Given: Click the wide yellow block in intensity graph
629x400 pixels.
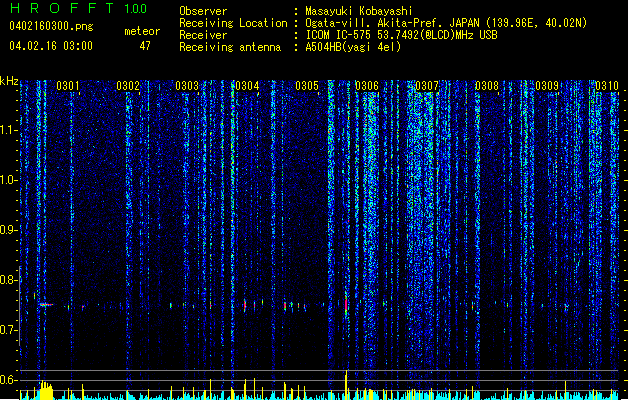Looking at the screenshot, I should (x=47, y=390).
